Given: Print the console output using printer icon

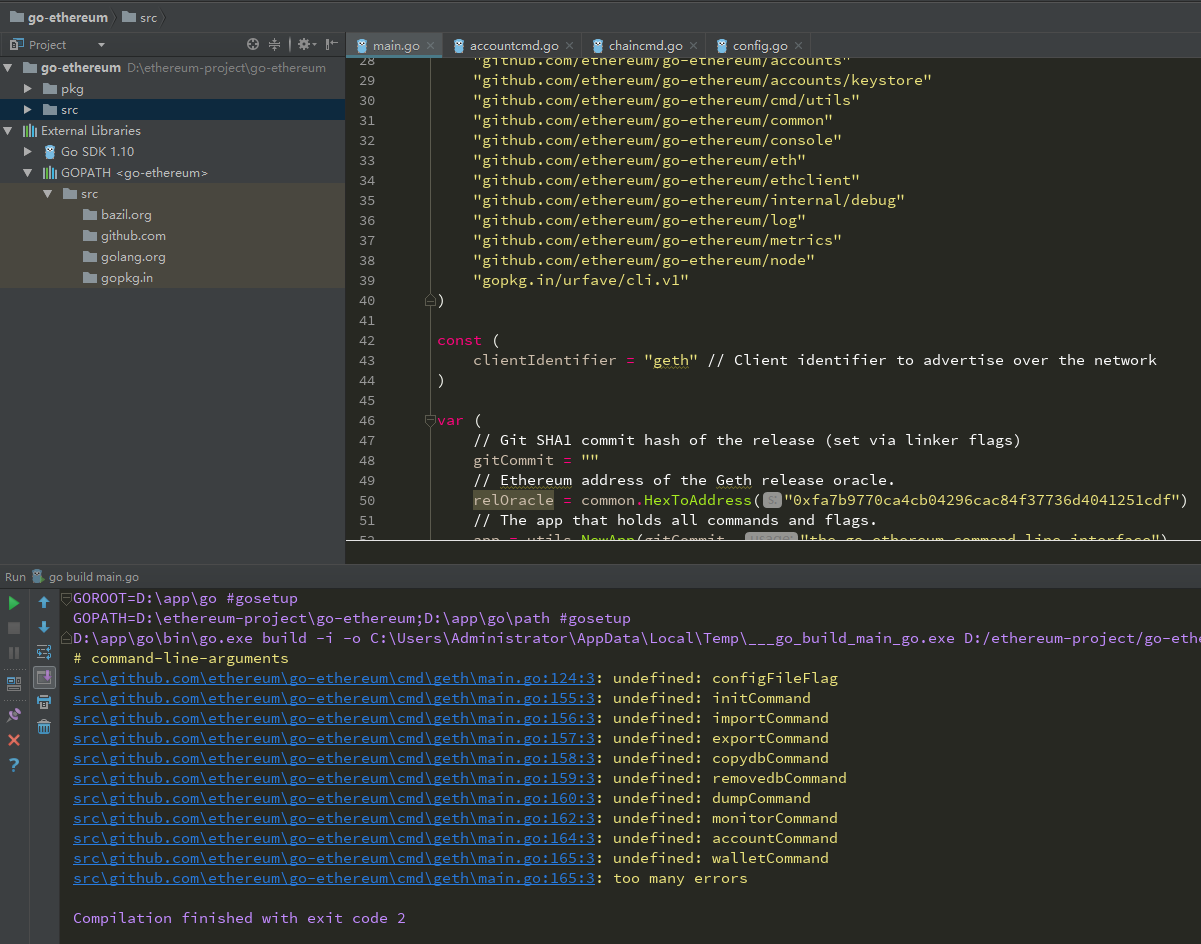Looking at the screenshot, I should point(44,702).
